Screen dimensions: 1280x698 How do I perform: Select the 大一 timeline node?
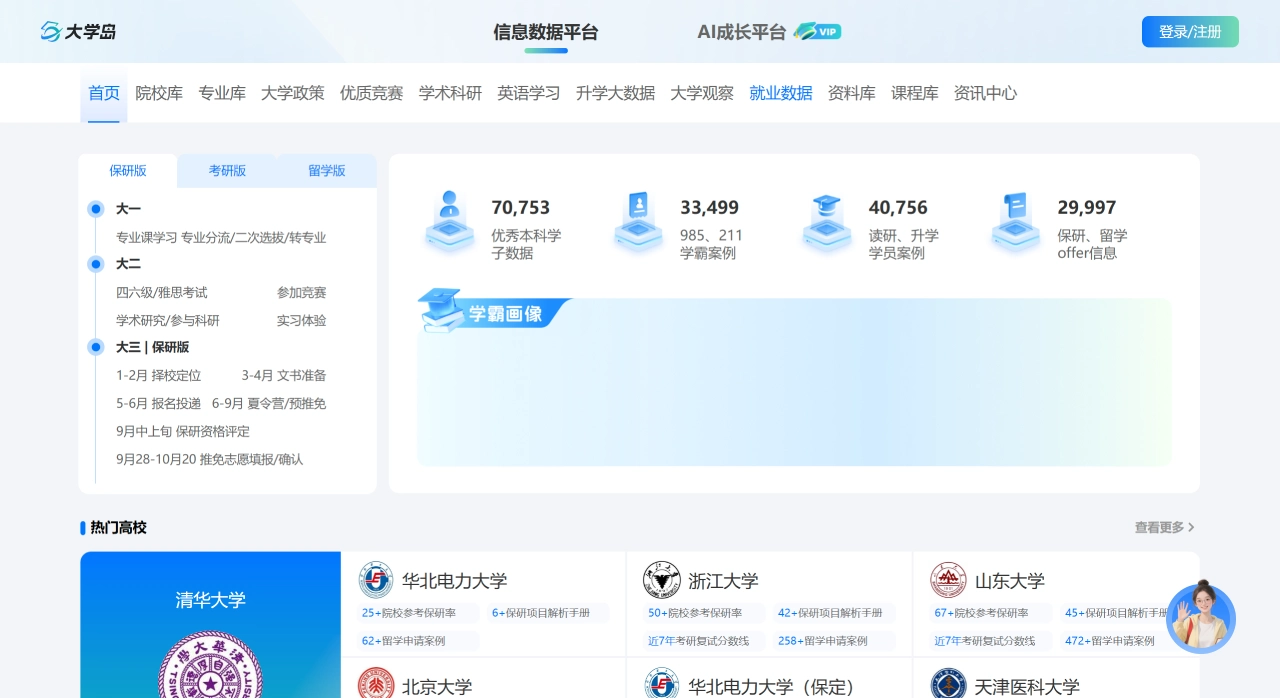96,209
